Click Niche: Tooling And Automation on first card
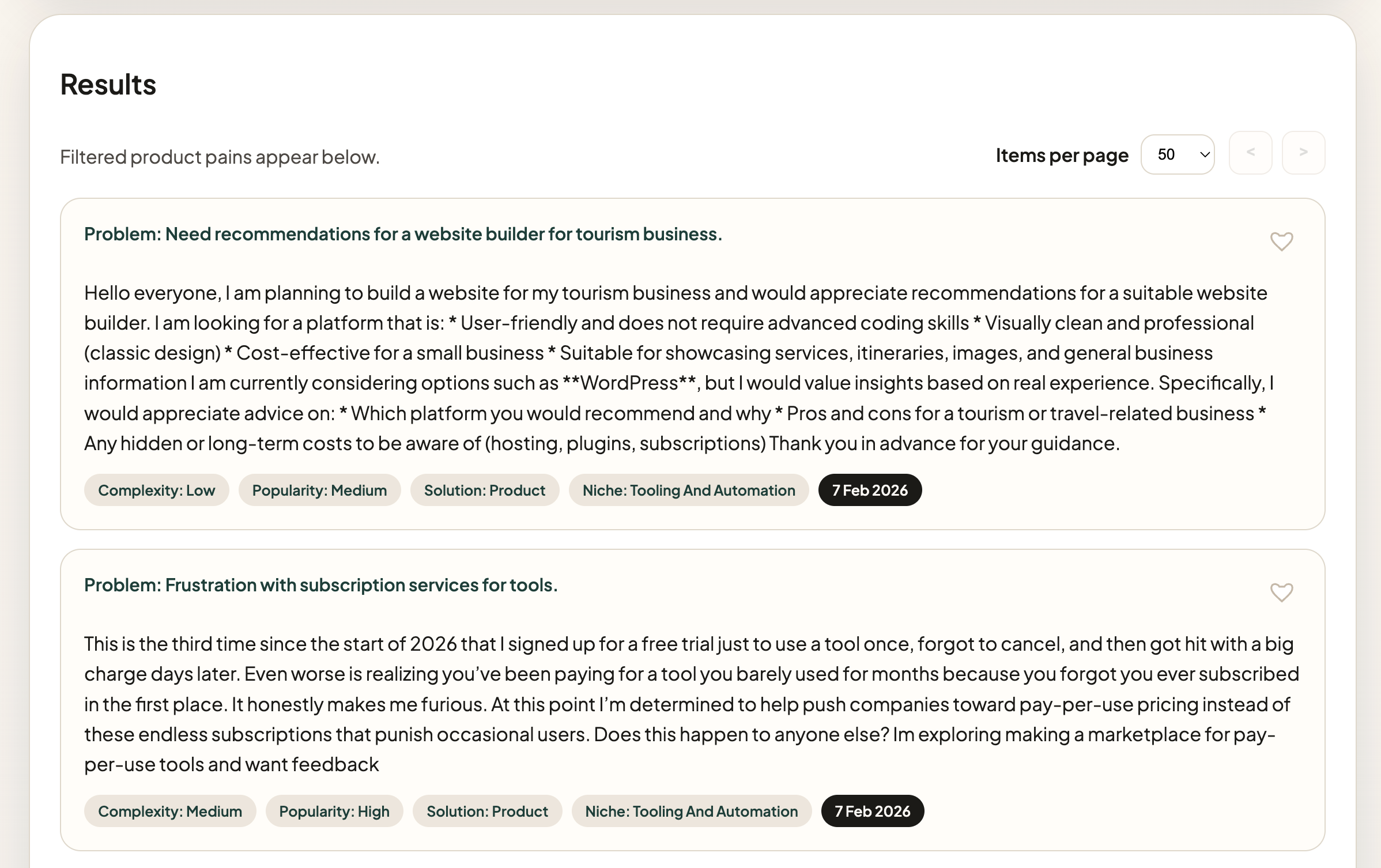The width and height of the screenshot is (1381, 868). pos(689,490)
